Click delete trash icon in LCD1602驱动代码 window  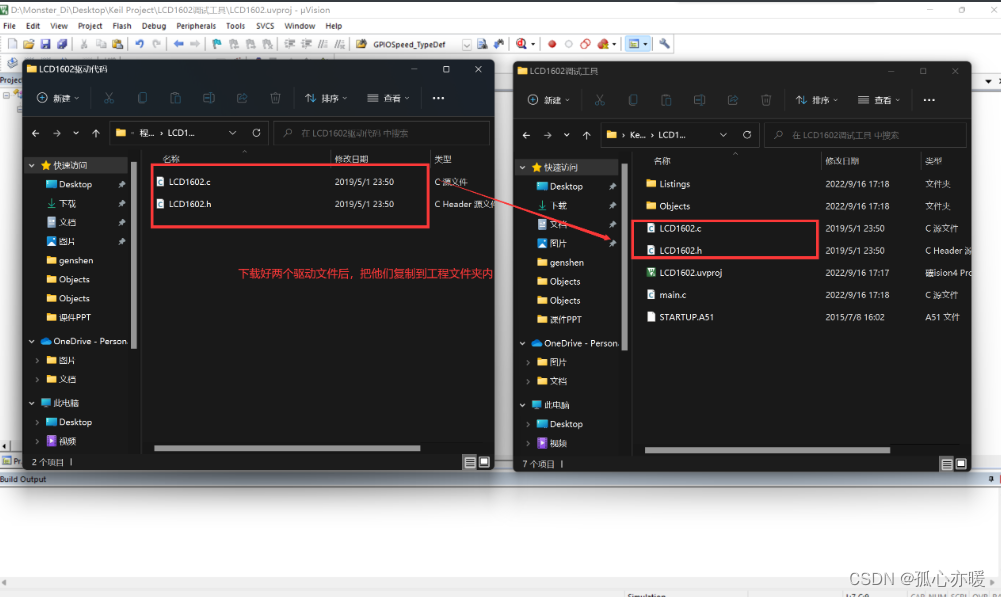pyautogui.click(x=275, y=98)
